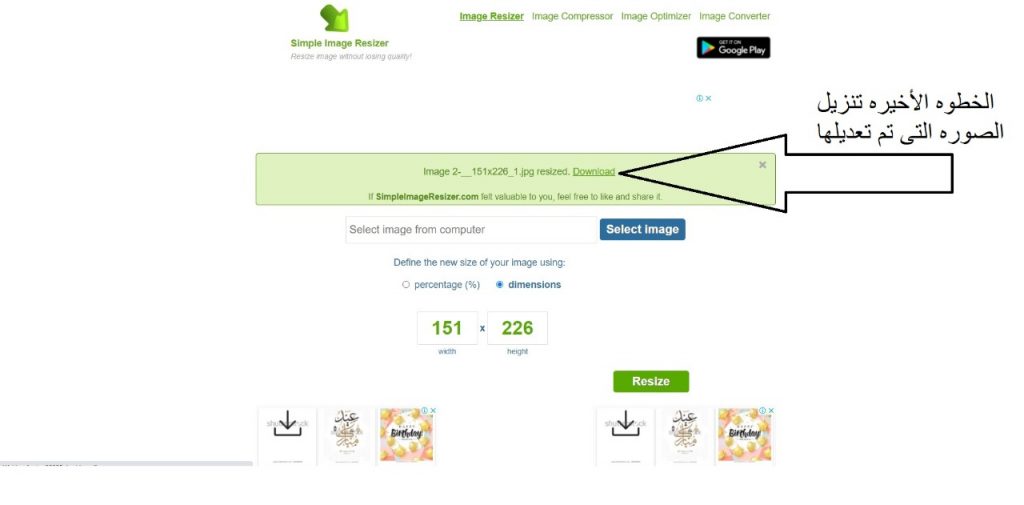Click the Simple Image Resizer green logo
Screen dimensions: 1024x505
[334, 18]
